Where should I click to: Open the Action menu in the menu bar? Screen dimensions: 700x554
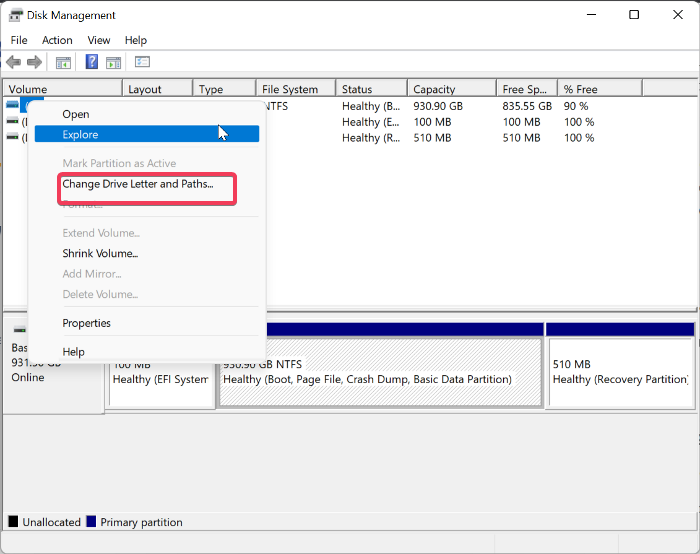[x=57, y=40]
